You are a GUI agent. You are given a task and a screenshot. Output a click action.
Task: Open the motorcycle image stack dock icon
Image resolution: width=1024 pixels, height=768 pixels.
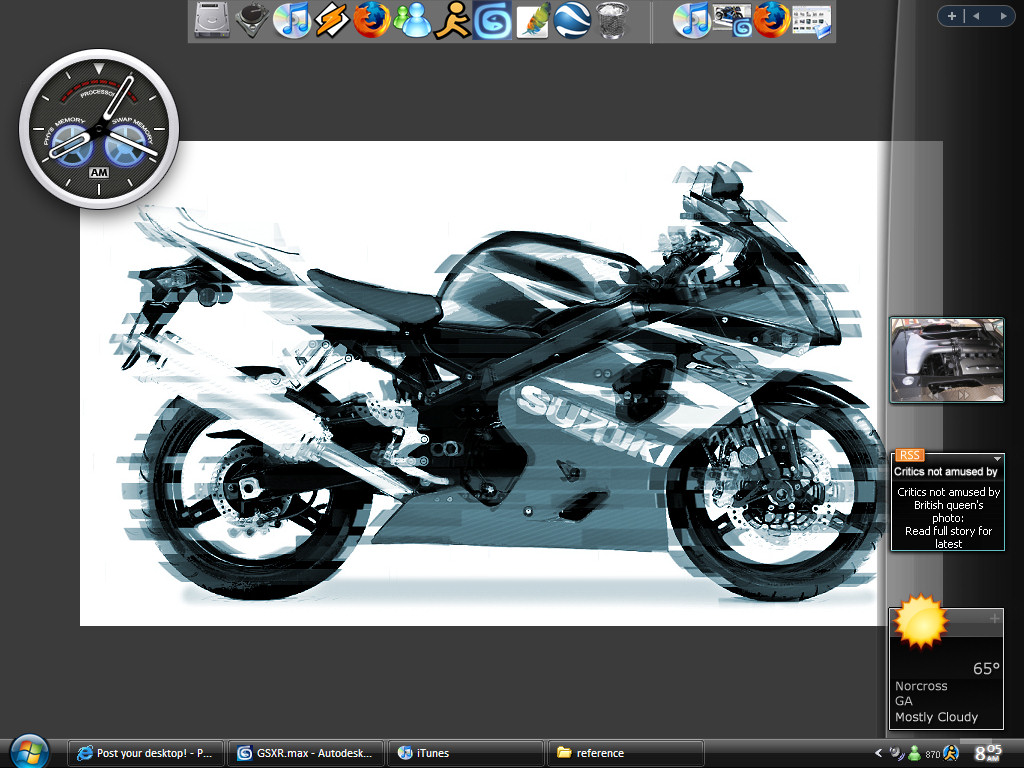(x=732, y=20)
